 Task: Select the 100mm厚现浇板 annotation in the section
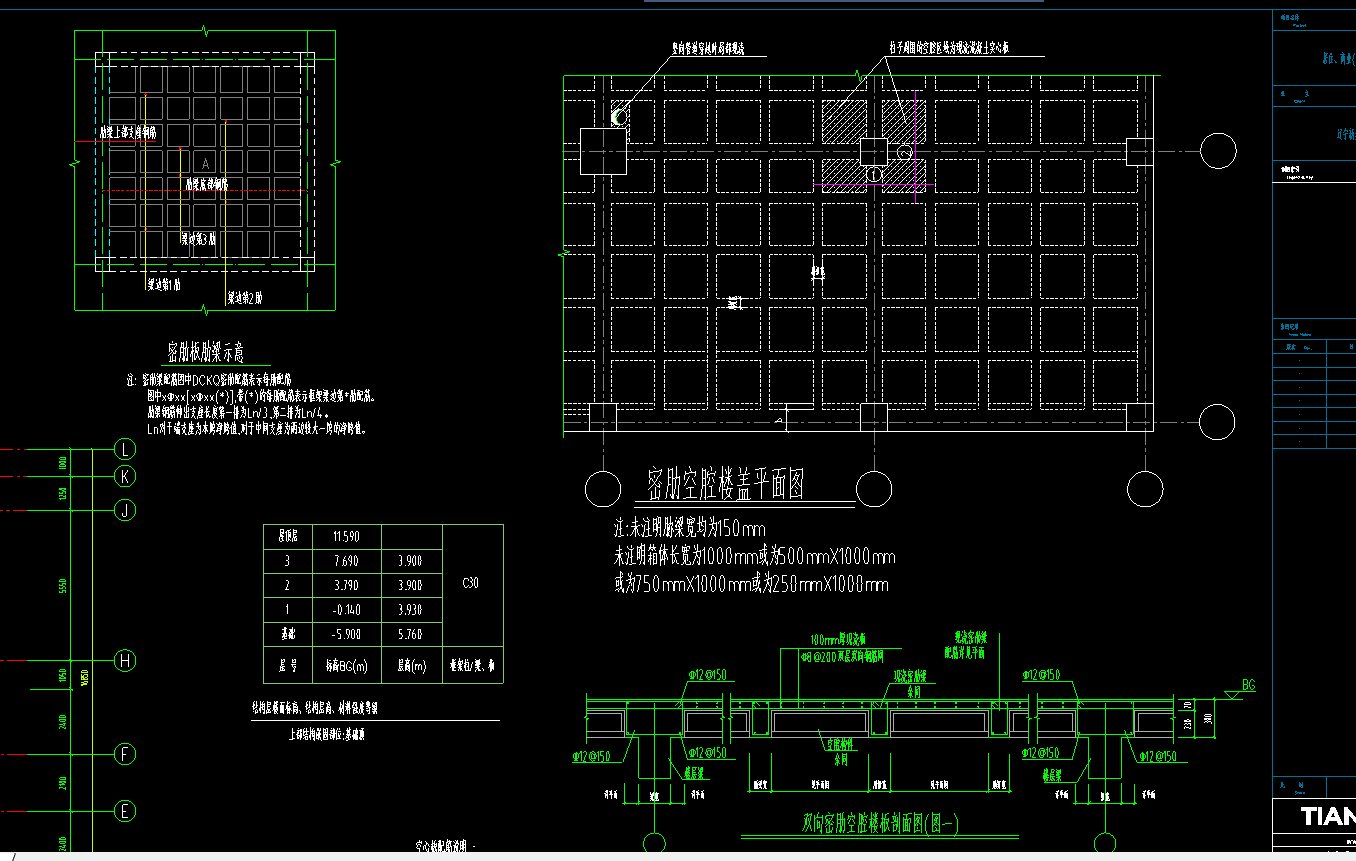point(838,639)
